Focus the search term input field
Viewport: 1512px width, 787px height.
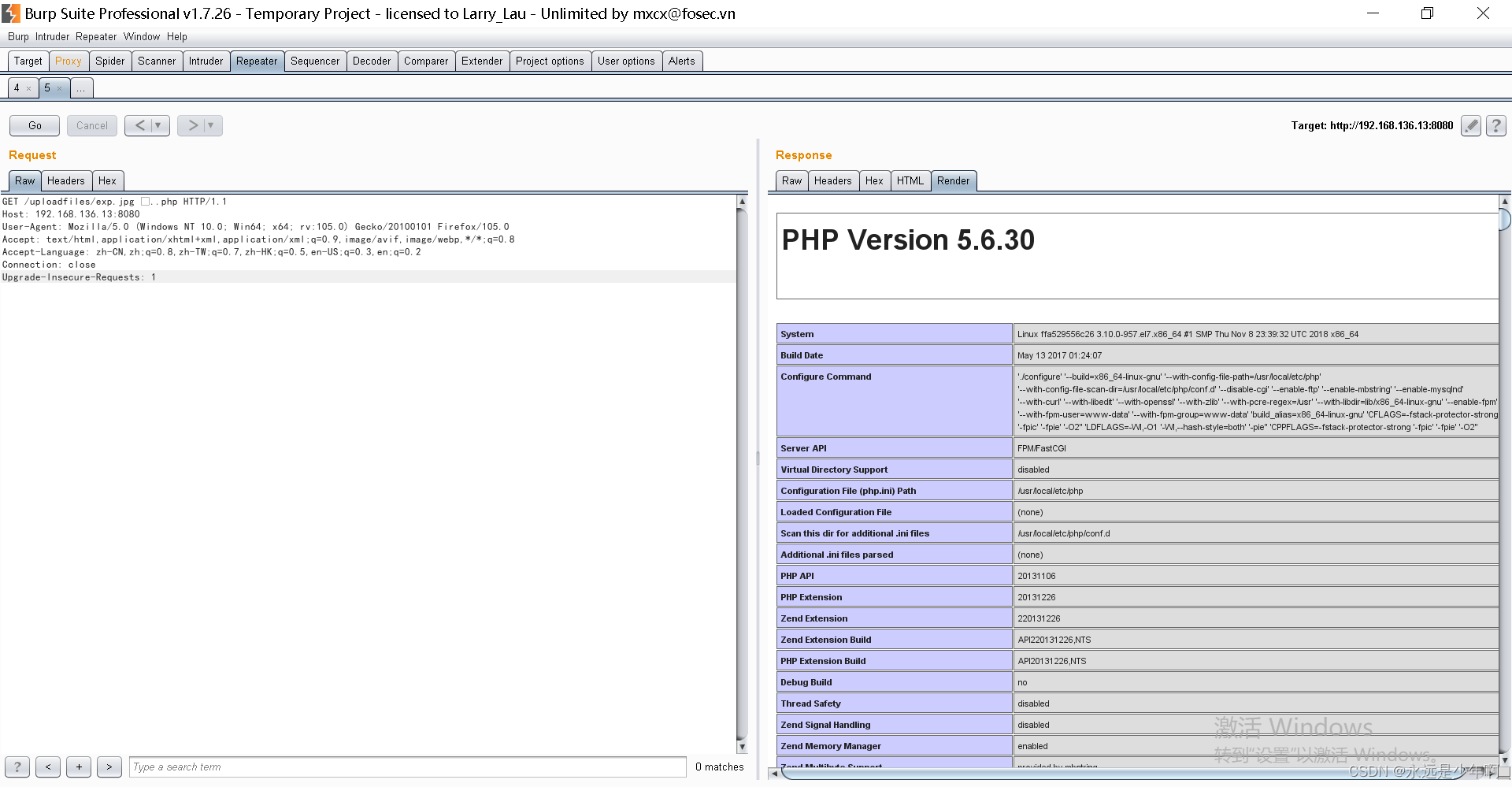point(407,767)
